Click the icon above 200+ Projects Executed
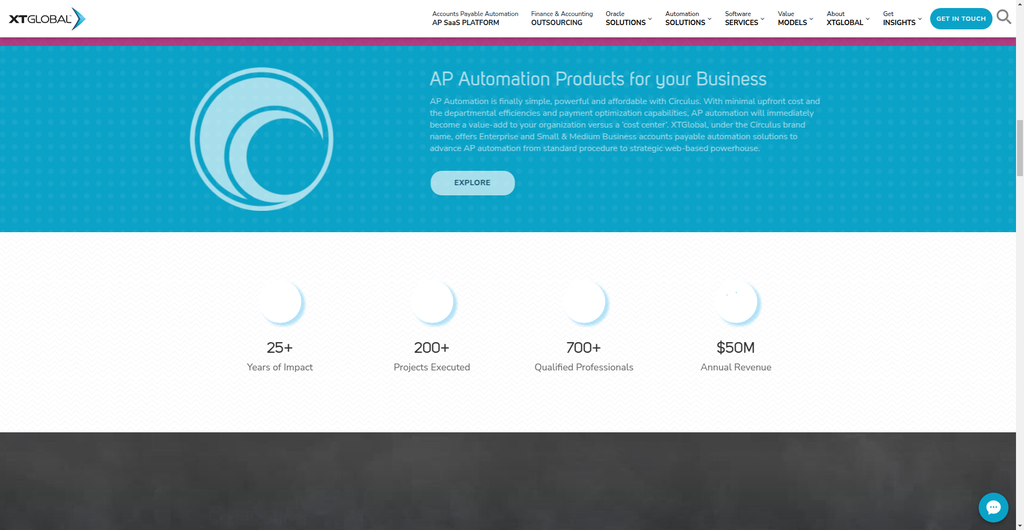1024x530 pixels. coord(432,302)
